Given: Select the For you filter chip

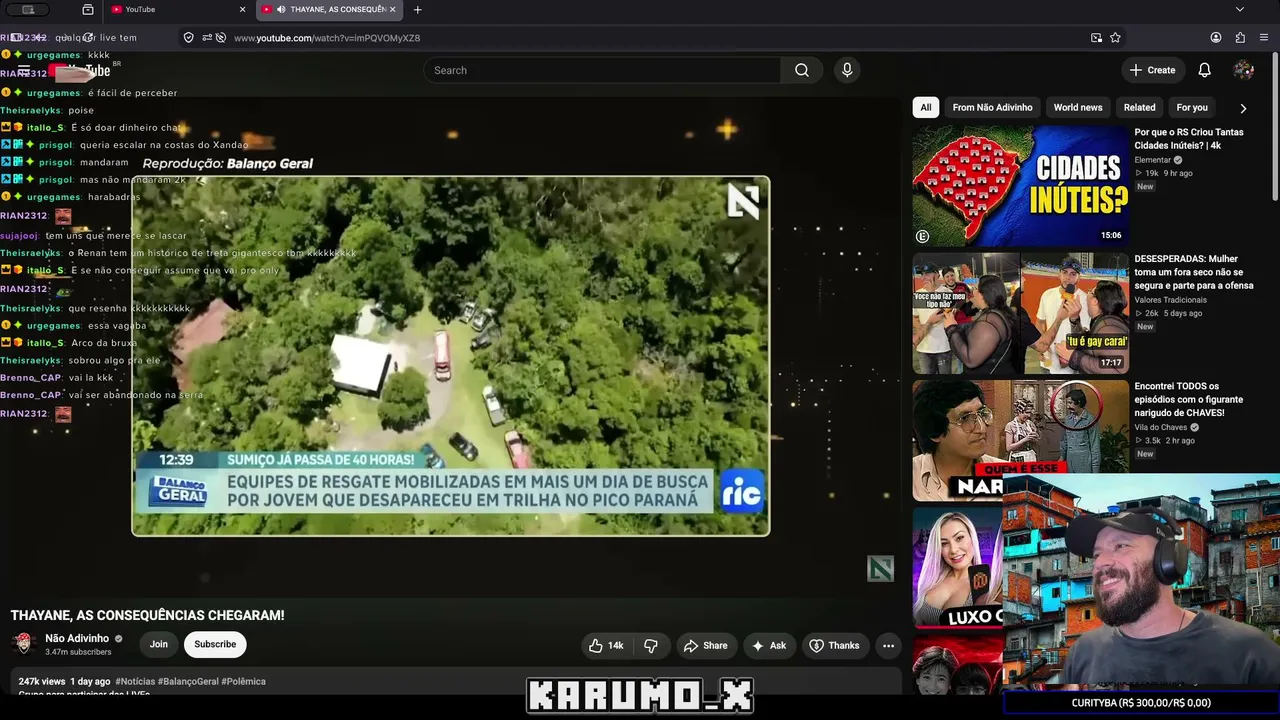Looking at the screenshot, I should click(x=1192, y=107).
